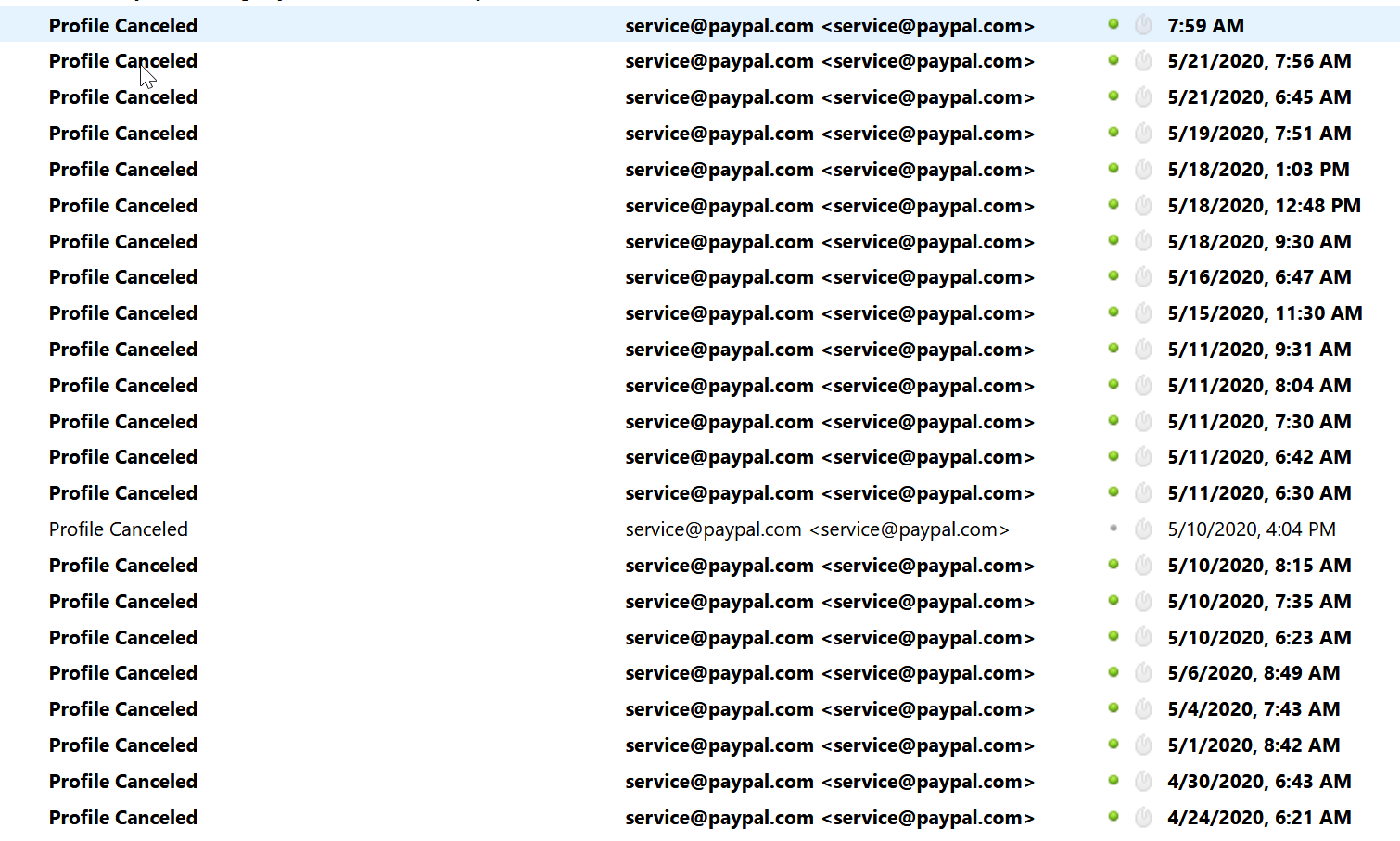1400x841 pixels.
Task: Click date cell 5/11/2020, 7:30 AM
Action: pyautogui.click(x=1259, y=422)
